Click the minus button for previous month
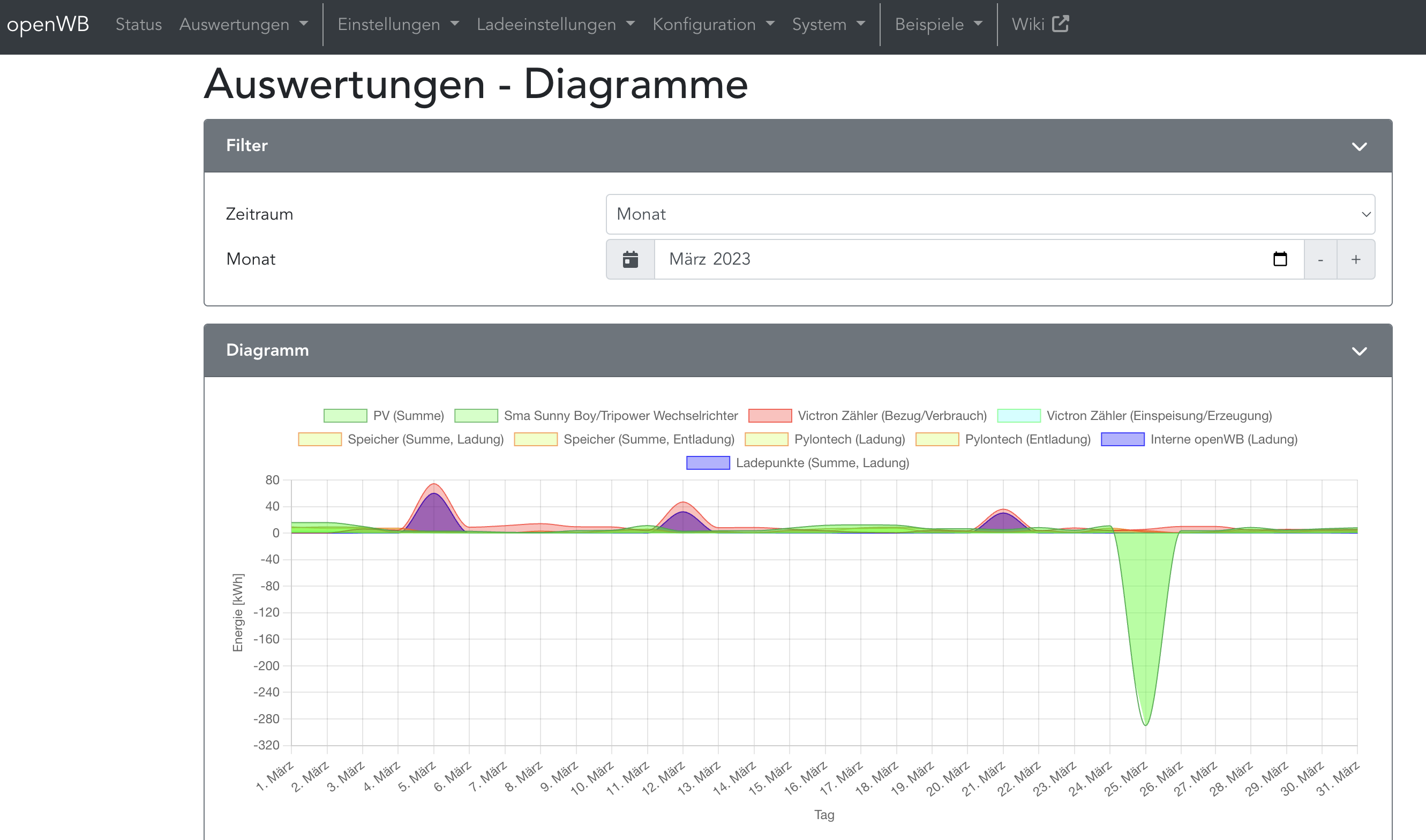This screenshot has width=1426, height=840. tap(1320, 259)
